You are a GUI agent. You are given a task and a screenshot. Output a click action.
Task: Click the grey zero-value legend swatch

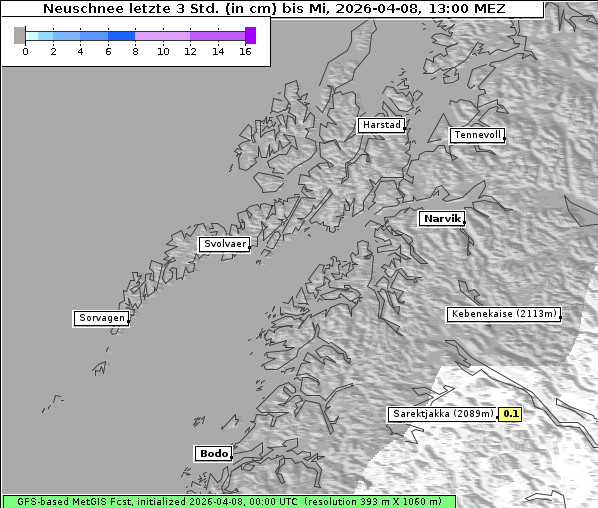pos(19,35)
